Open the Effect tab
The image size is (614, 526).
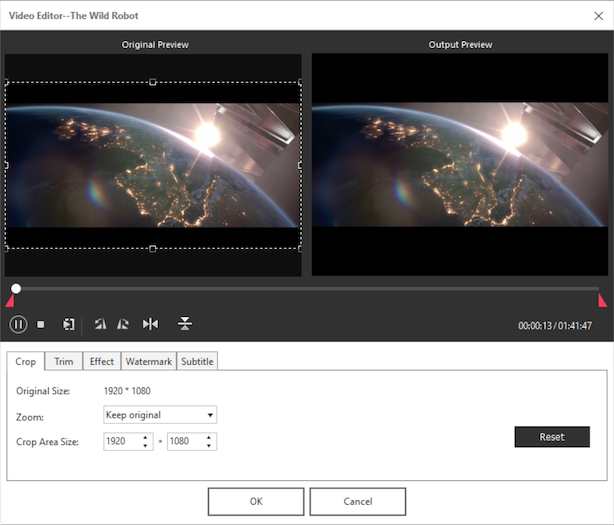(102, 361)
